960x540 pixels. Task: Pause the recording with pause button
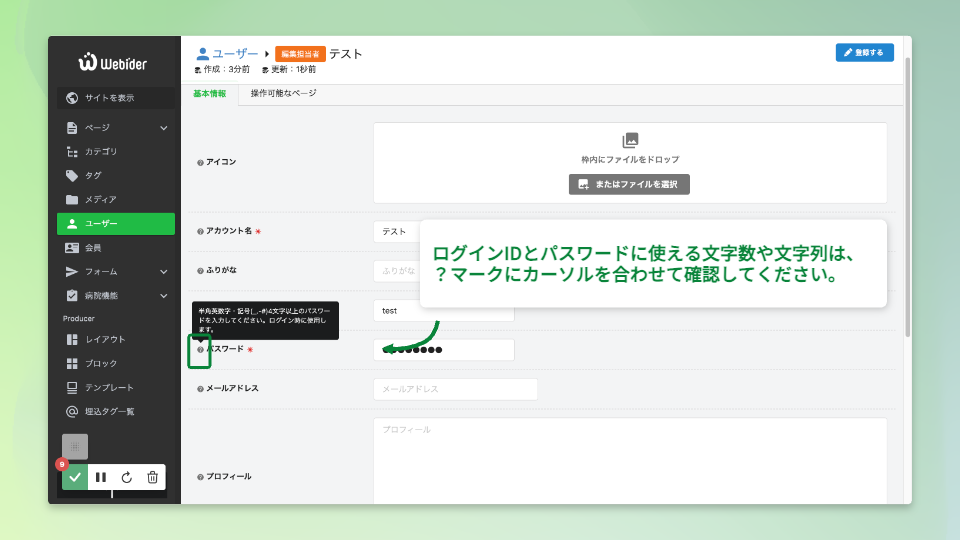tap(101, 477)
